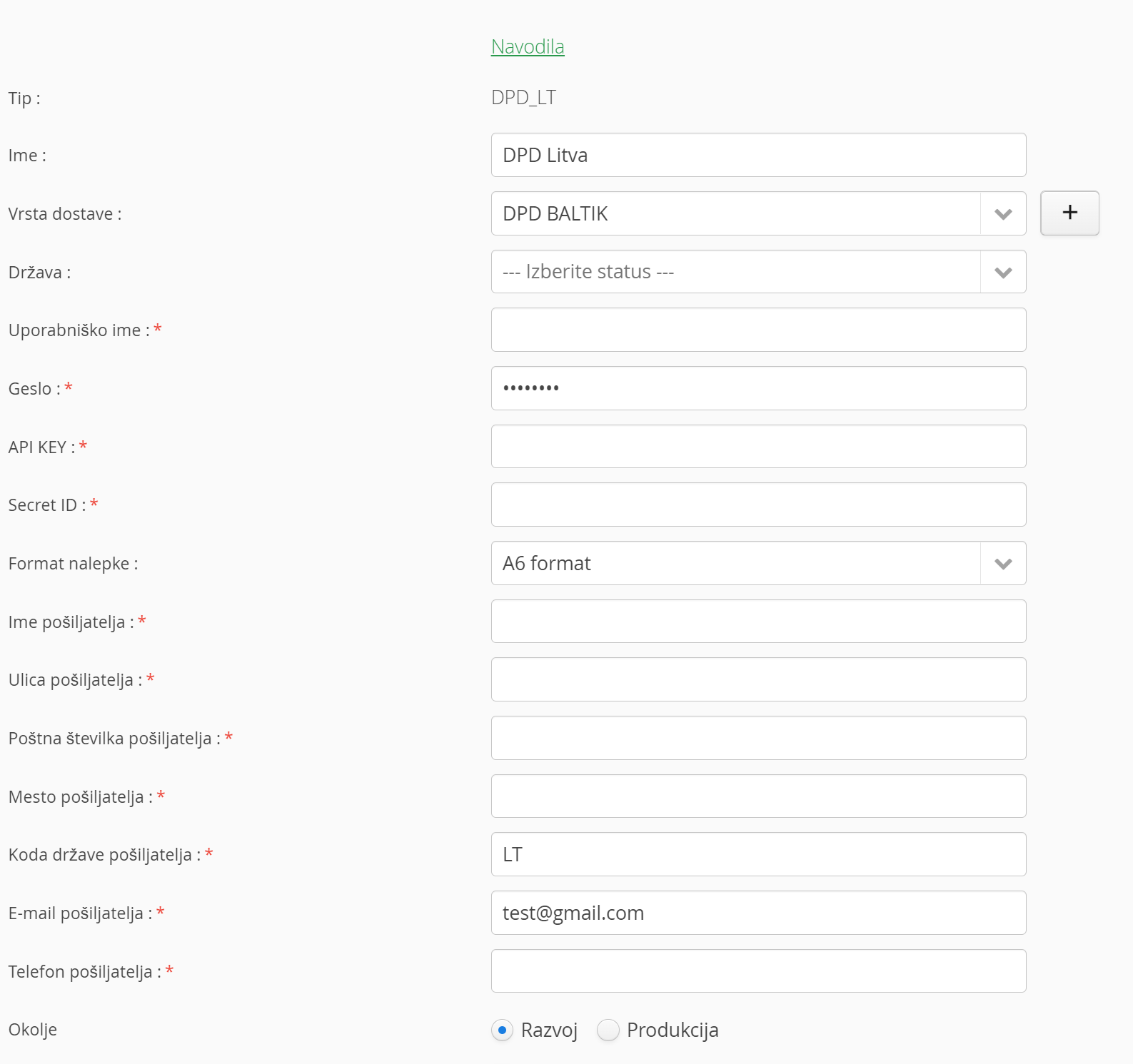Add a delivery type with the plus button
This screenshot has width=1133, height=1064.
(x=1069, y=213)
